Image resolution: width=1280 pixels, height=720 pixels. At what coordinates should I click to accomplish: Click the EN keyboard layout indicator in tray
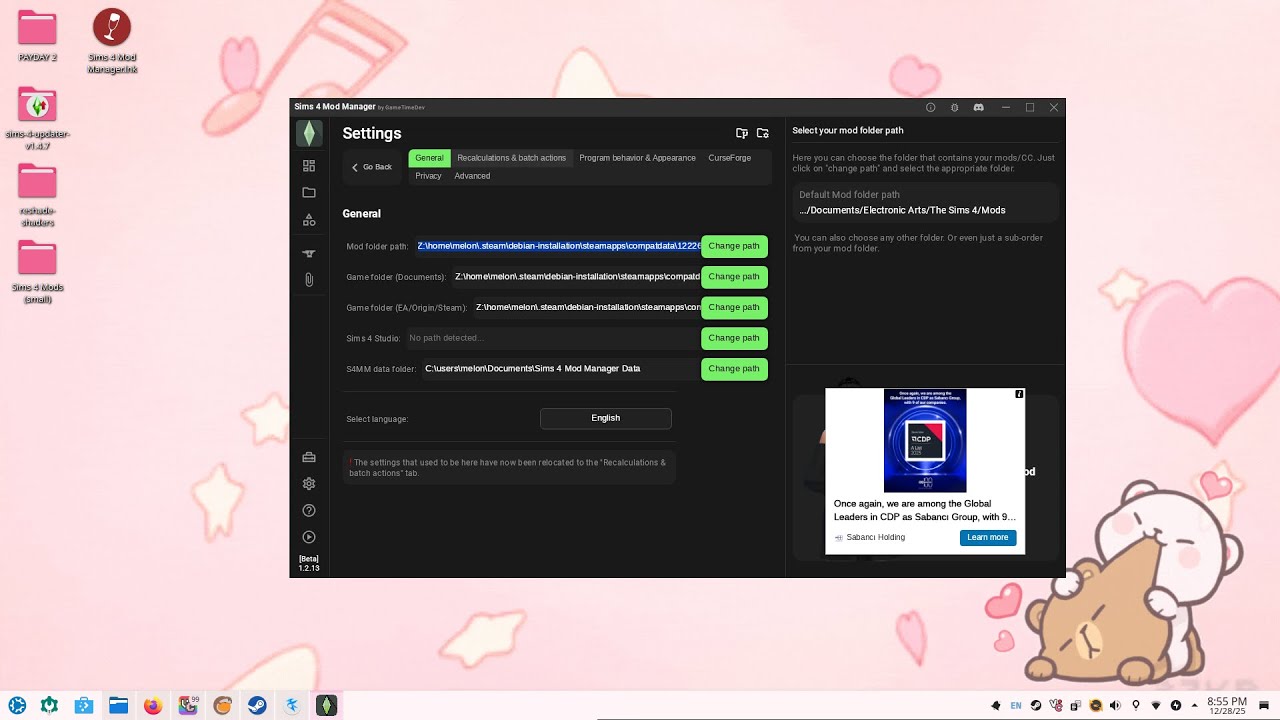click(1016, 705)
